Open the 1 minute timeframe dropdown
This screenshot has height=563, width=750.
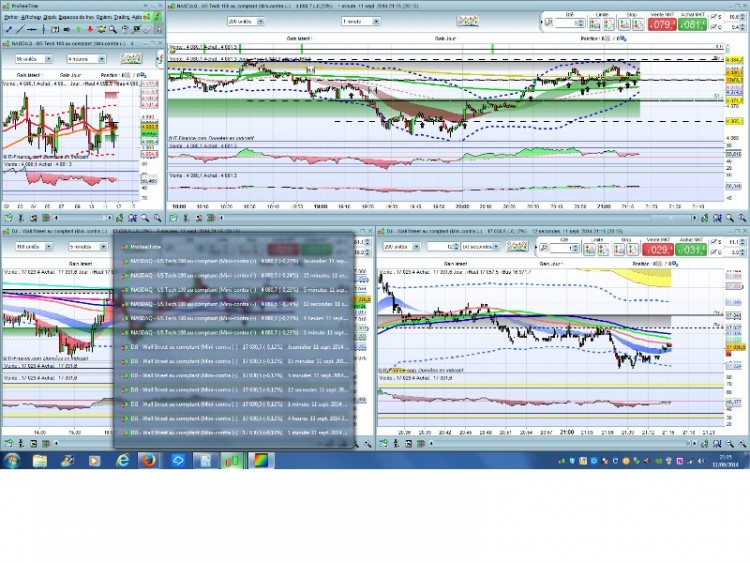pyautogui.click(x=361, y=22)
